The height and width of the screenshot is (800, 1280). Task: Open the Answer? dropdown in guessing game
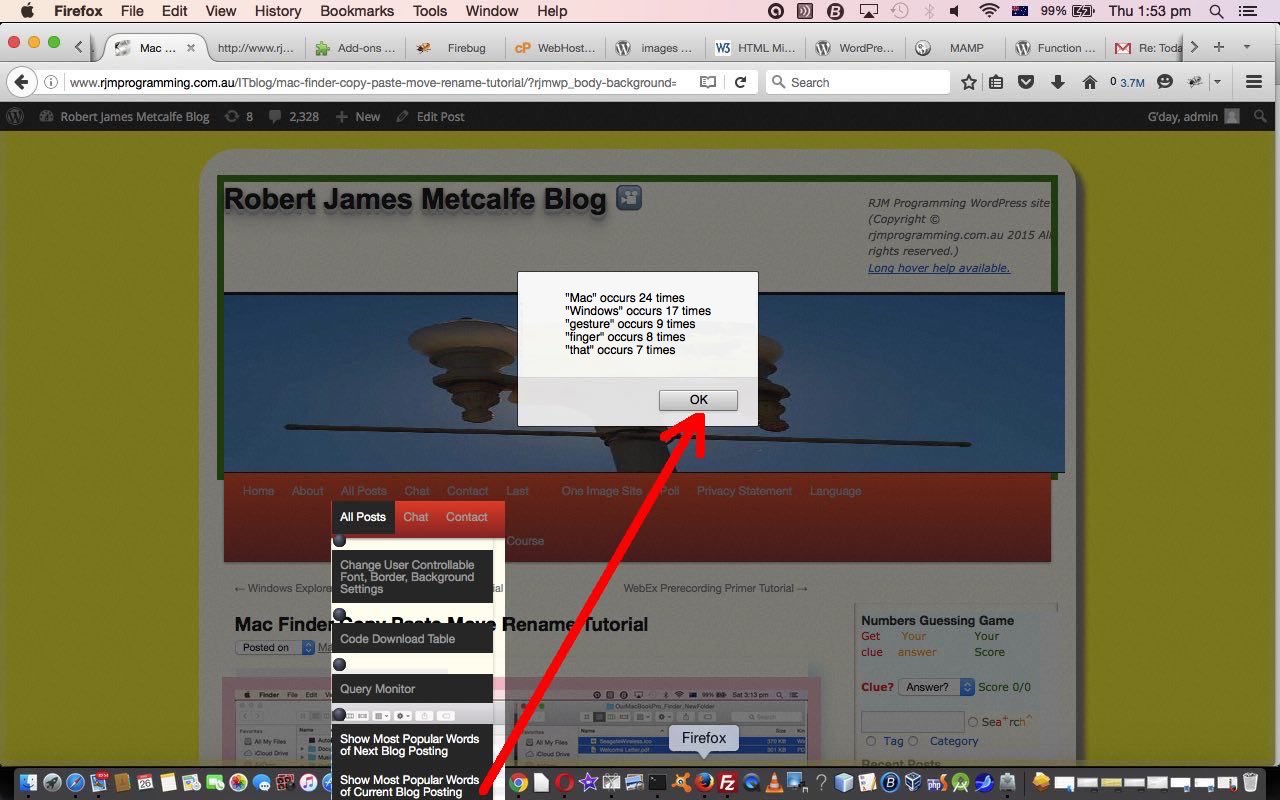coord(936,687)
